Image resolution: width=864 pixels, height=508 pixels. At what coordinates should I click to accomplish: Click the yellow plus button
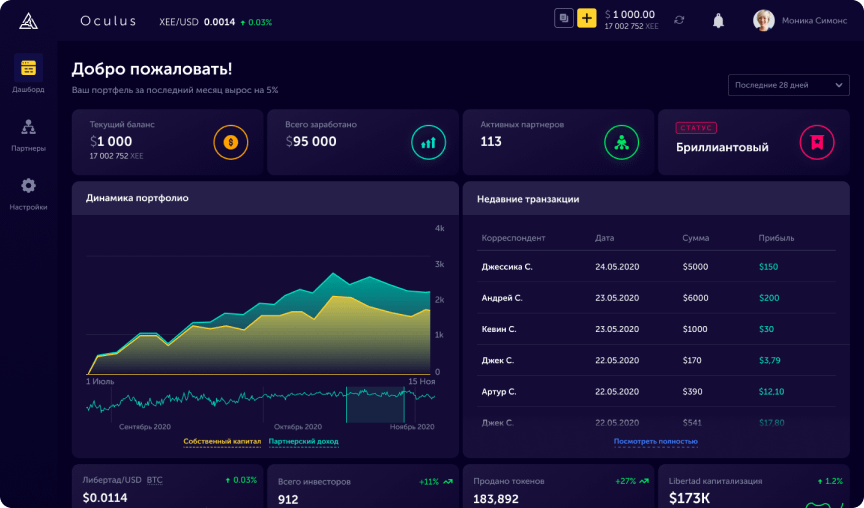[587, 18]
